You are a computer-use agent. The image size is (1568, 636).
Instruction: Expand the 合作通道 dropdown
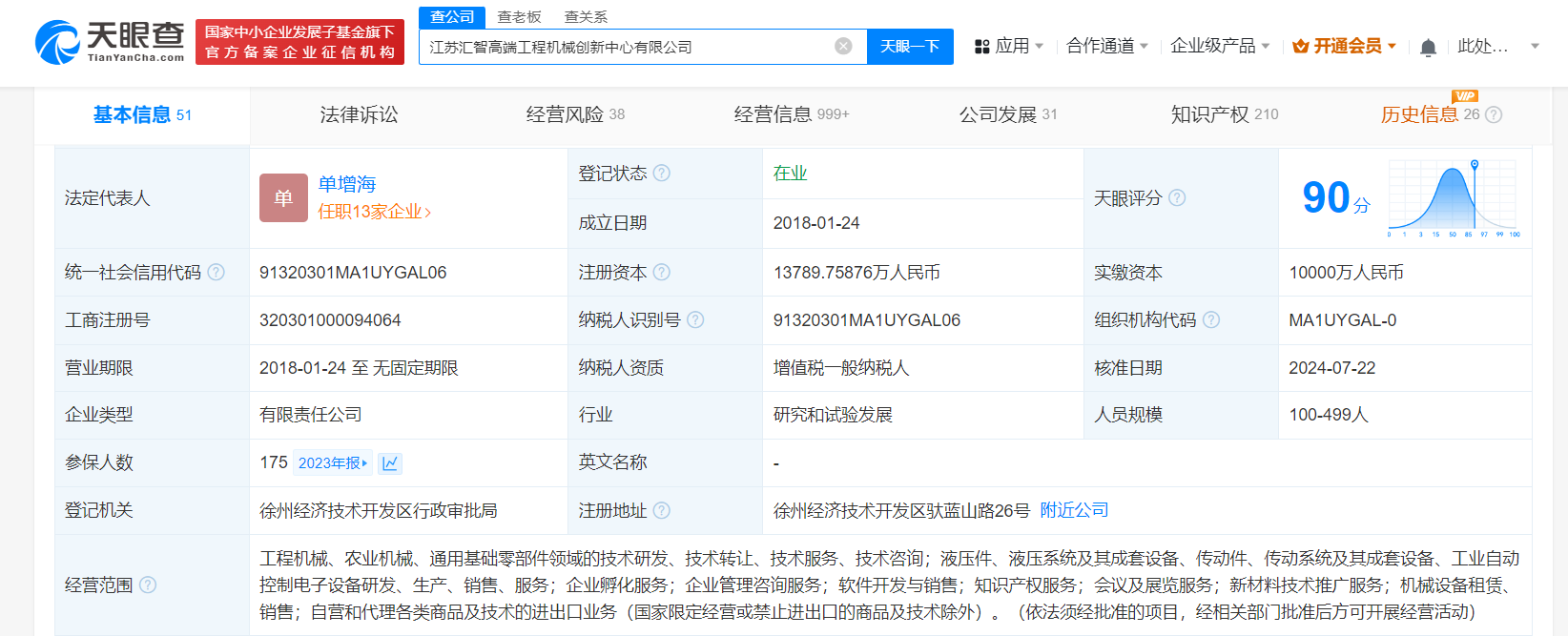(x=1106, y=46)
